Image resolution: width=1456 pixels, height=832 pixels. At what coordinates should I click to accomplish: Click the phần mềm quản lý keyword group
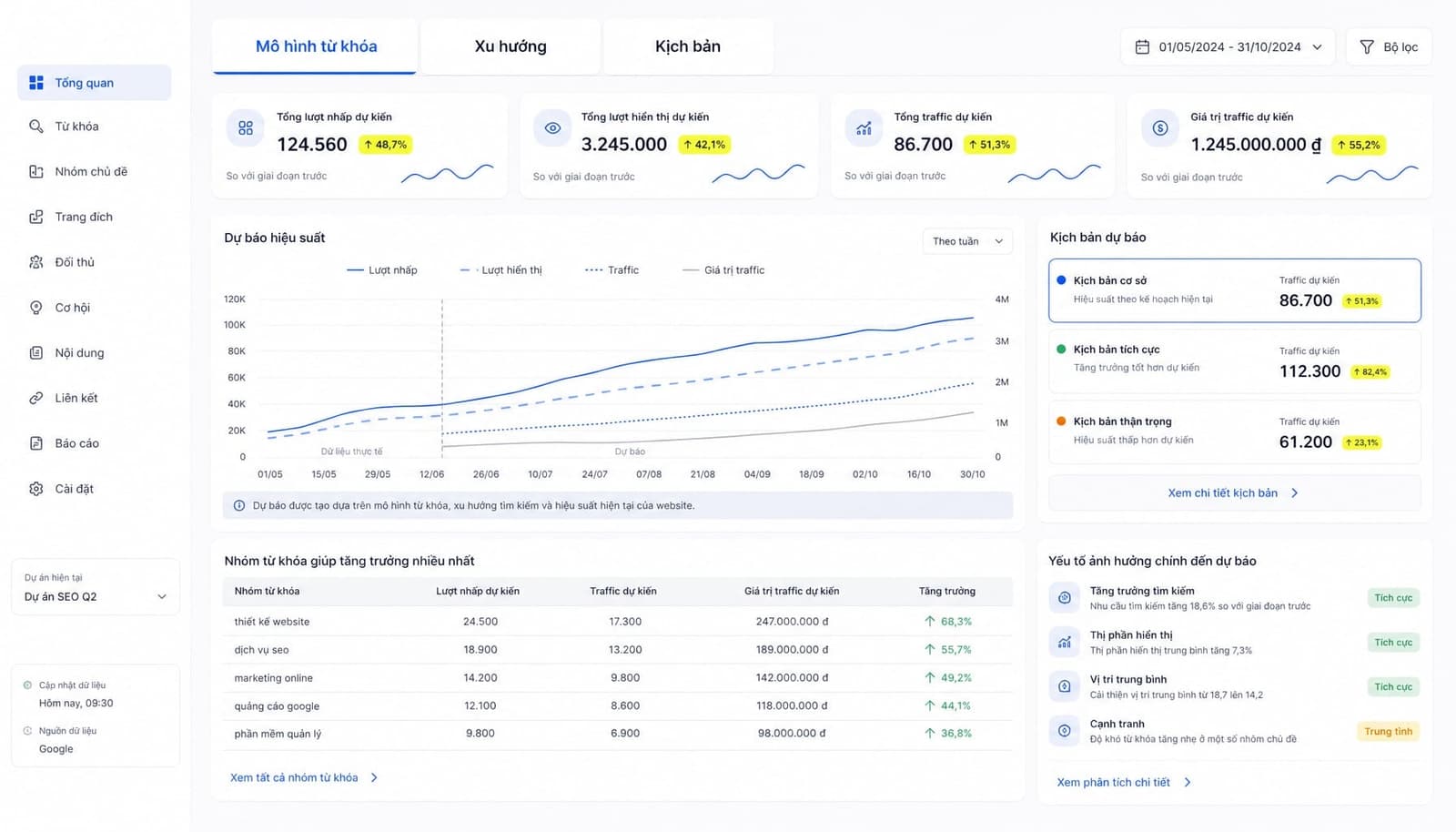[x=278, y=734]
